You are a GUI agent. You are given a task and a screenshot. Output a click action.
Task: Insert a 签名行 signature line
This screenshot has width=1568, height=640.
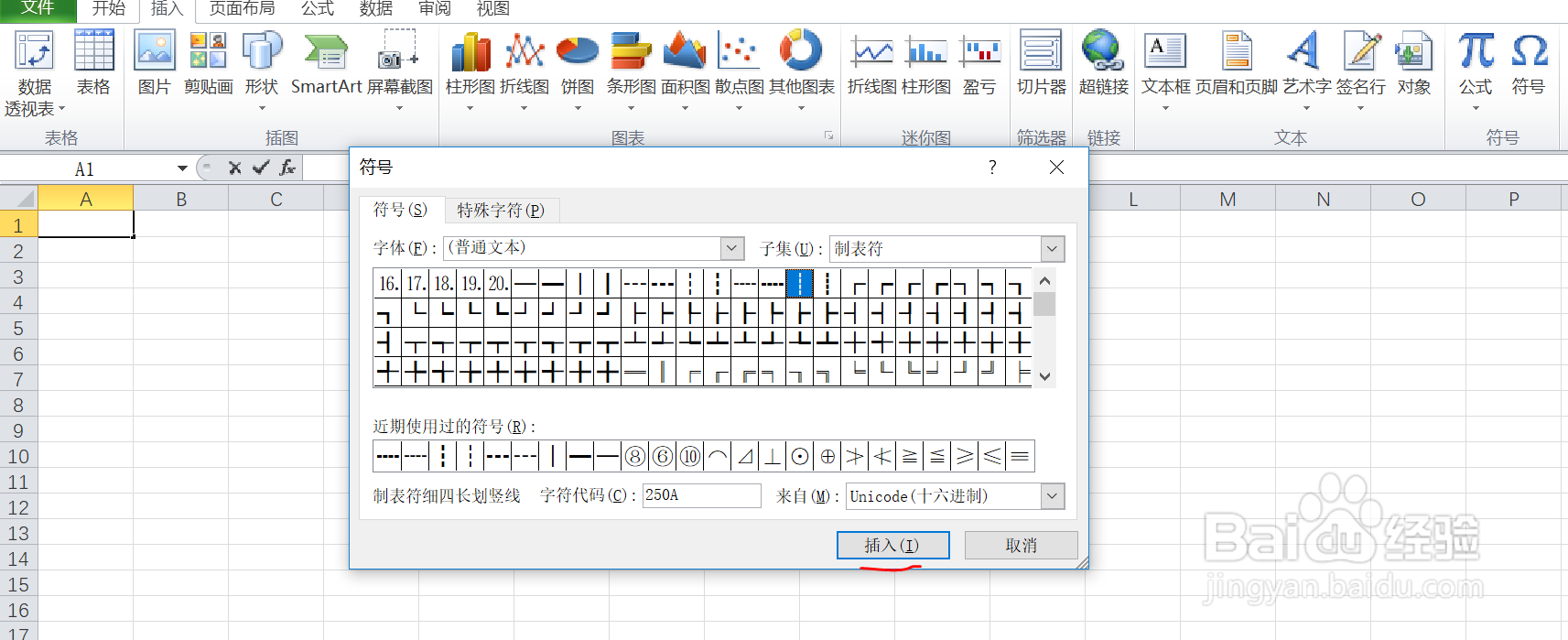tap(1361, 71)
